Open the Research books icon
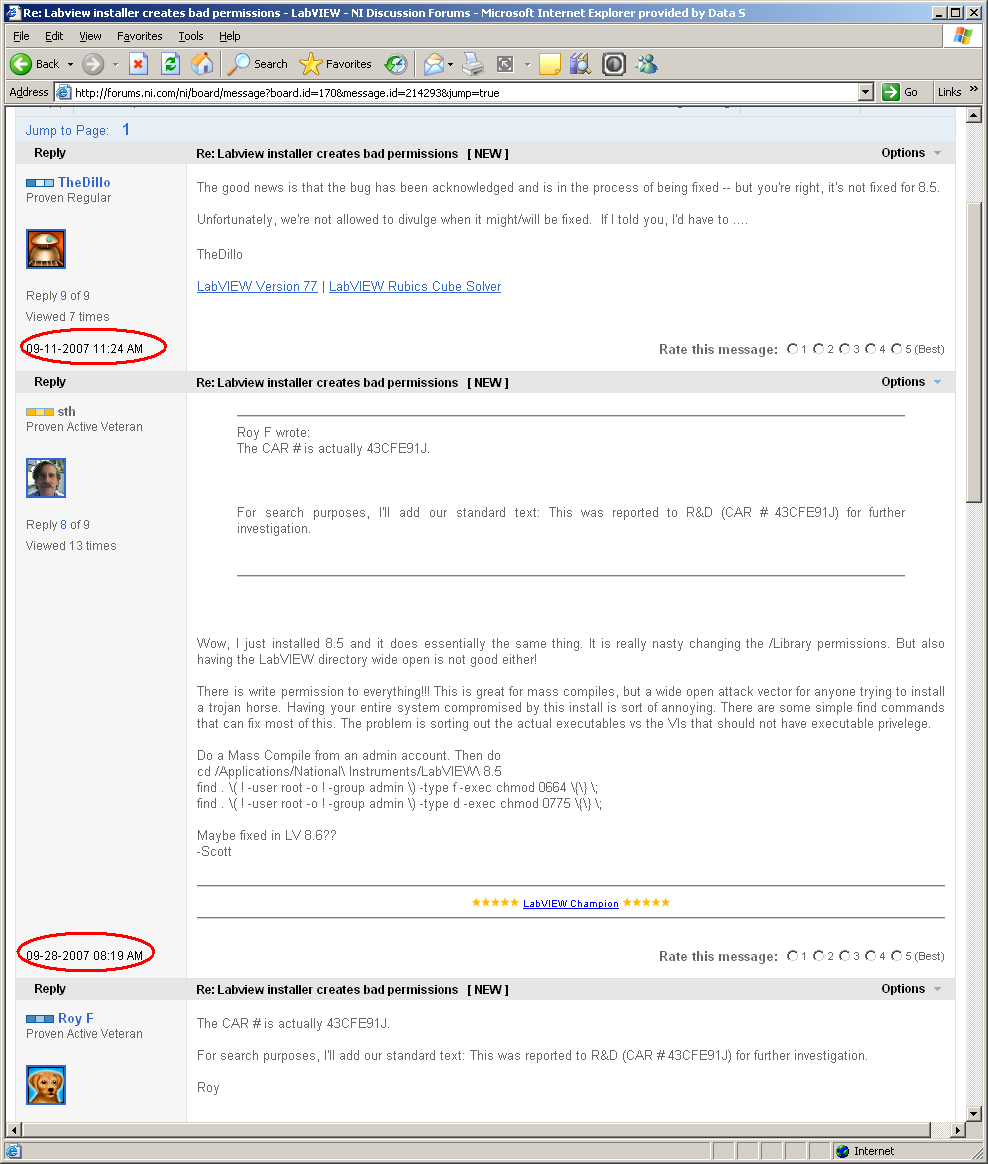This screenshot has width=988, height=1164. point(580,65)
